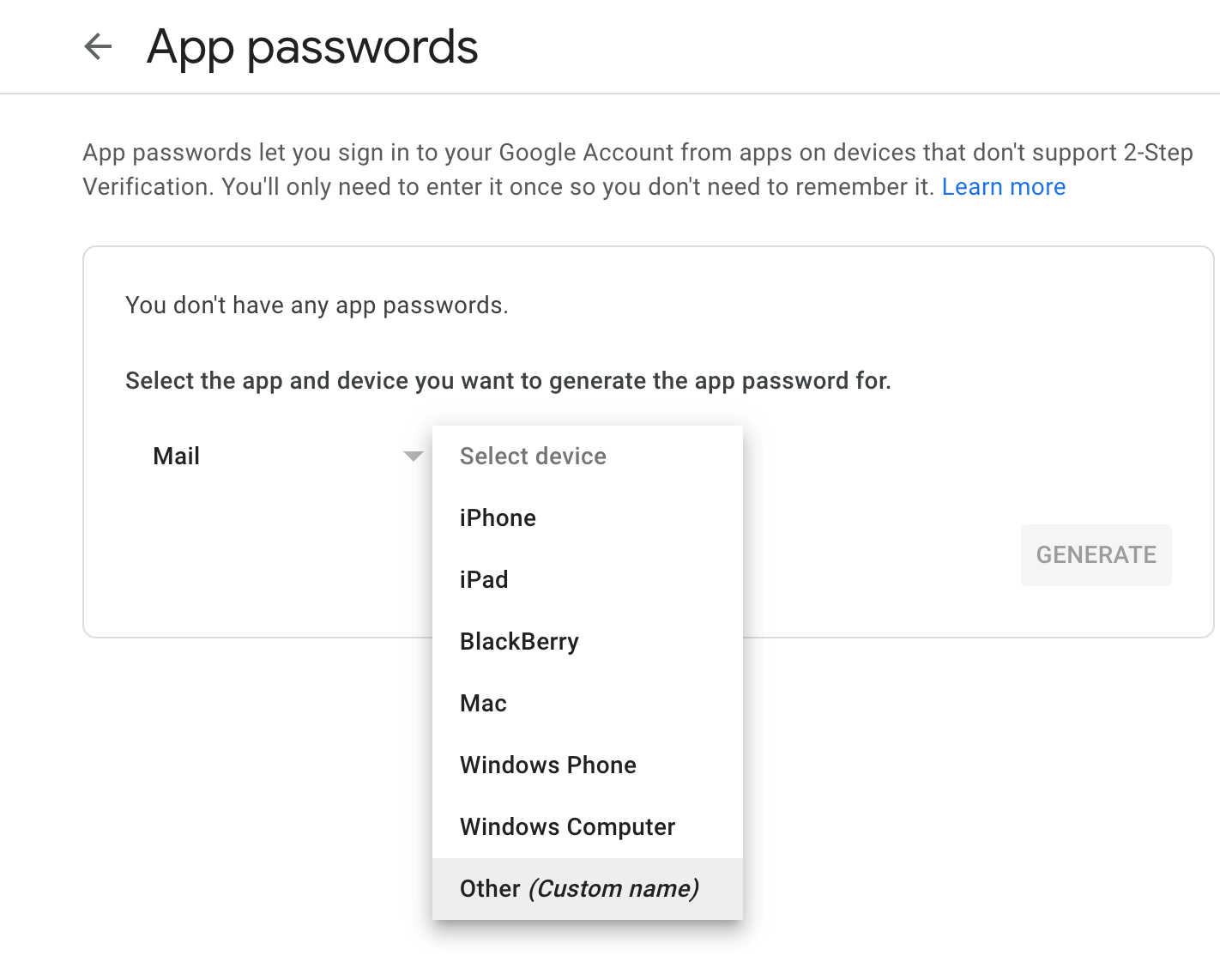The image size is (1220, 980).
Task: Choose Windows Computer as the device
Action: click(567, 826)
